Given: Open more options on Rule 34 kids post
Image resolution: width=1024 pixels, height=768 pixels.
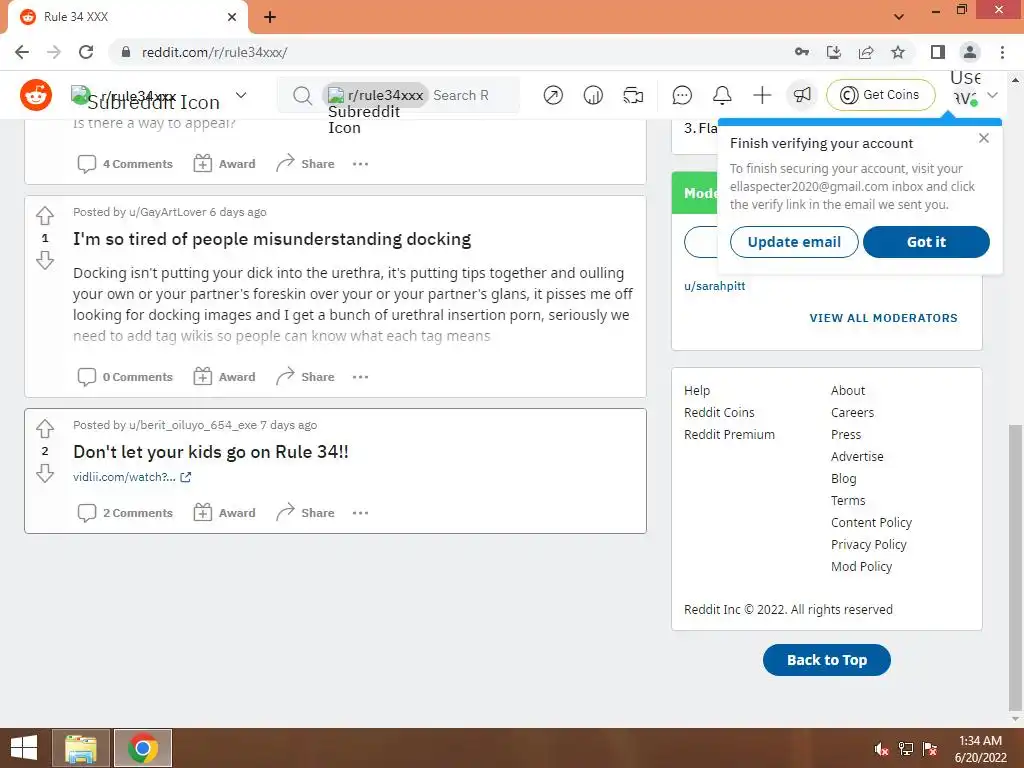Looking at the screenshot, I should (360, 513).
